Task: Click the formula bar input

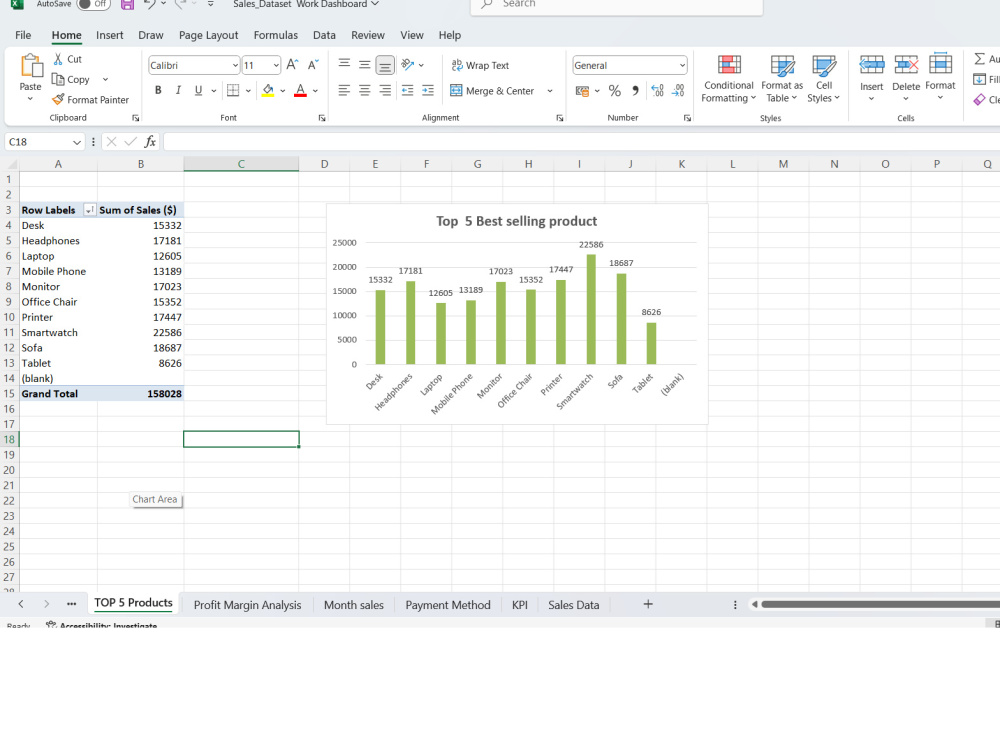Action: (x=580, y=142)
